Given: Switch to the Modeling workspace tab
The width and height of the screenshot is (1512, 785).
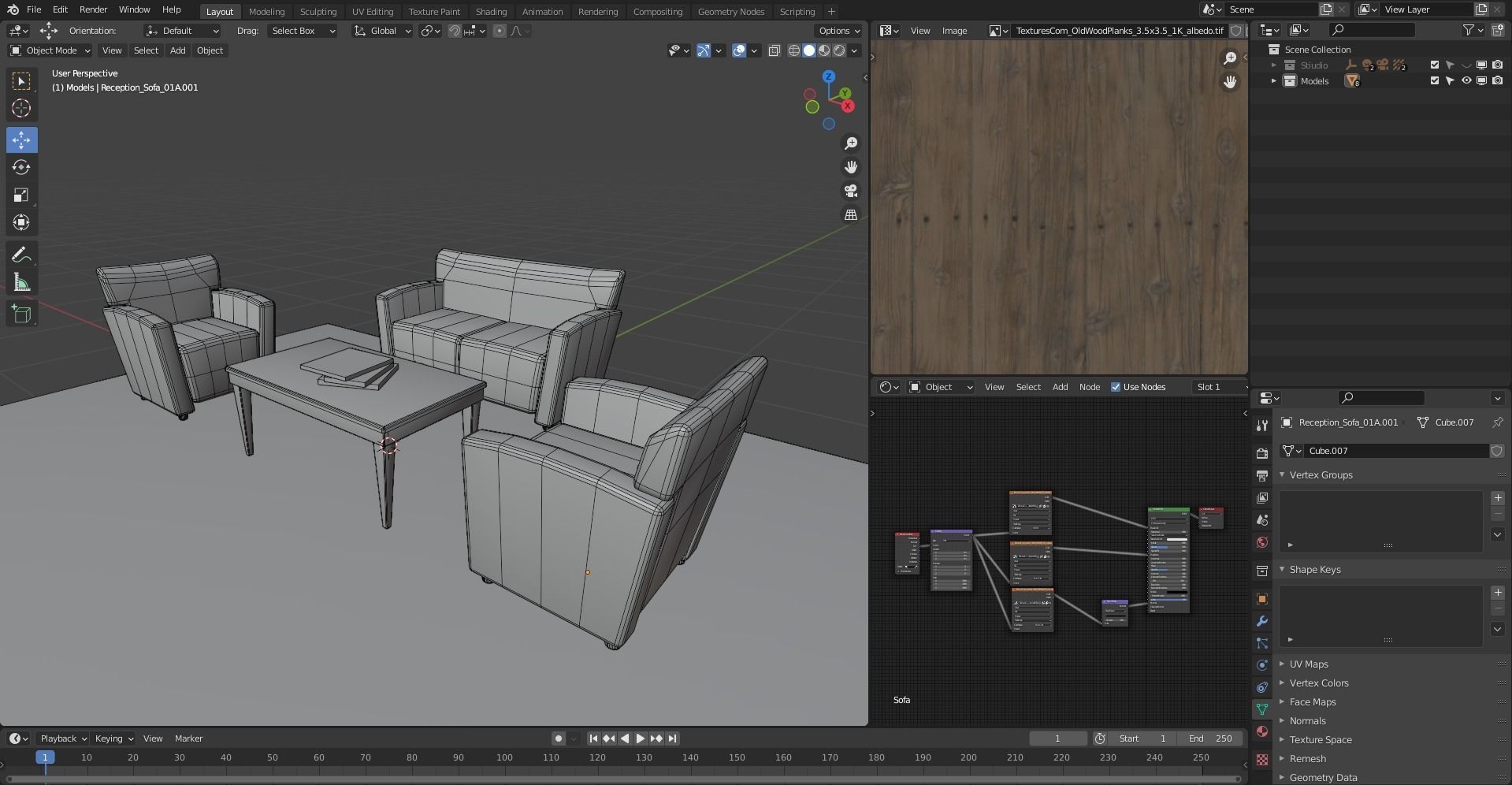Looking at the screenshot, I should tap(266, 12).
